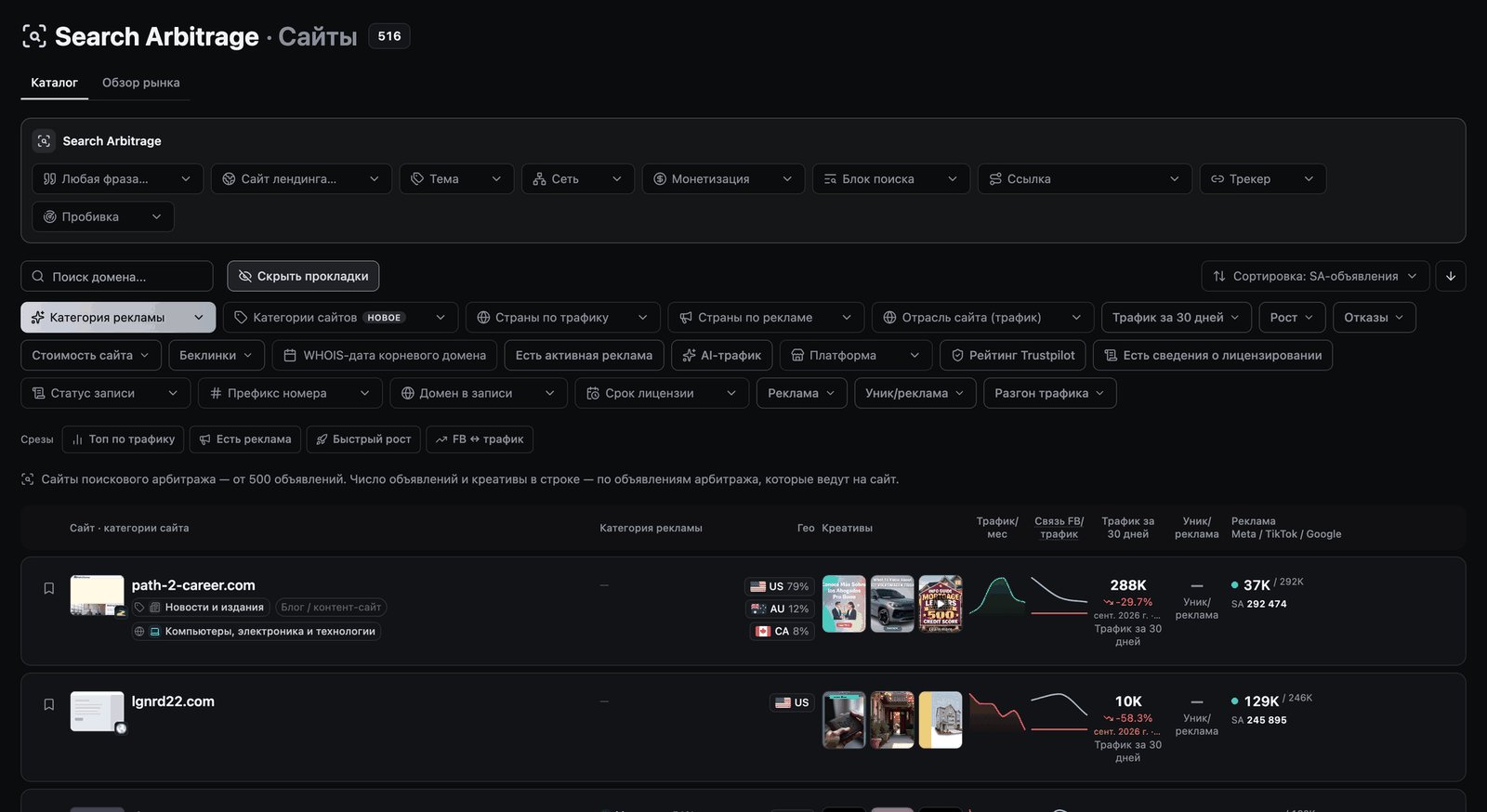
Task: Open the Сортировка: SA-объявления dropdown
Action: tap(1315, 276)
